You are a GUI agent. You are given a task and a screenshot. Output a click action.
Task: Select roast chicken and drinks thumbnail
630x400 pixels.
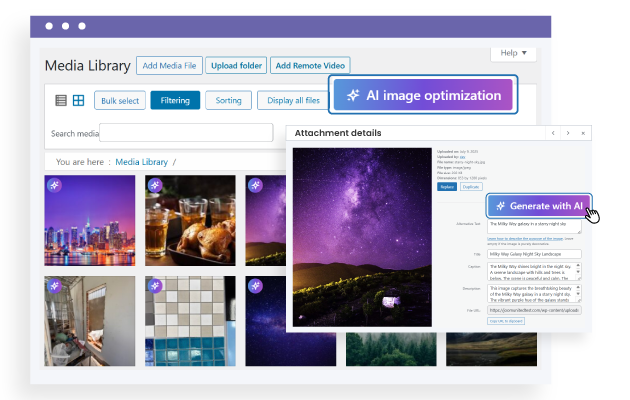190,220
